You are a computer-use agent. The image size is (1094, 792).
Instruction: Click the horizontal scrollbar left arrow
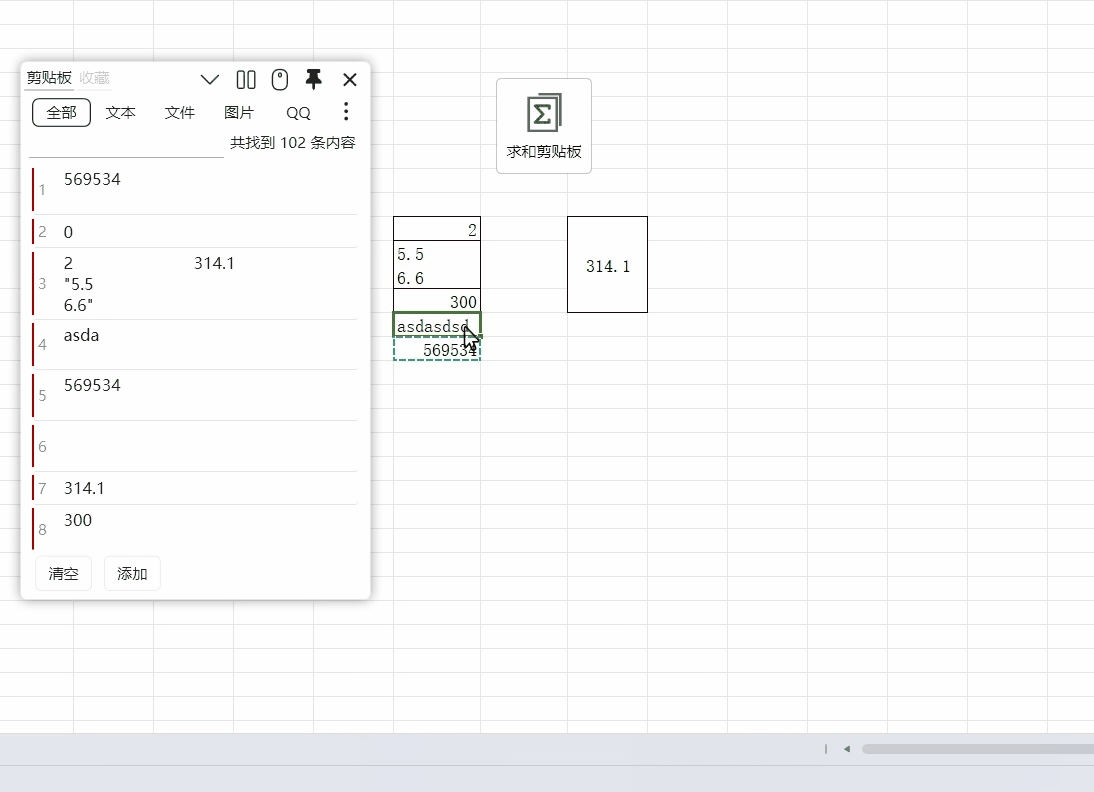coord(847,749)
